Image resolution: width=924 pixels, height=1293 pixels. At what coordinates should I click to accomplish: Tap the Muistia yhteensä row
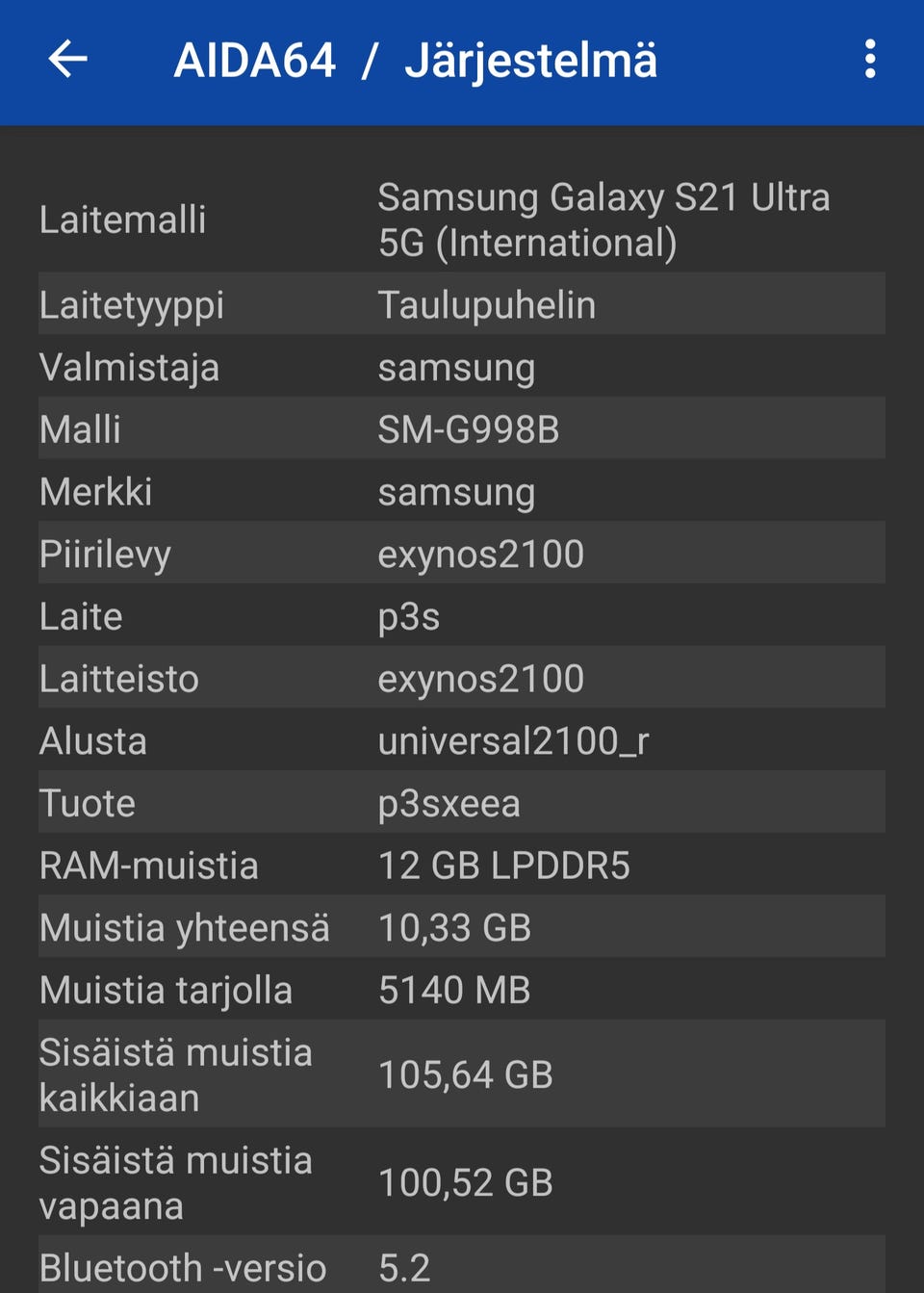point(462,927)
